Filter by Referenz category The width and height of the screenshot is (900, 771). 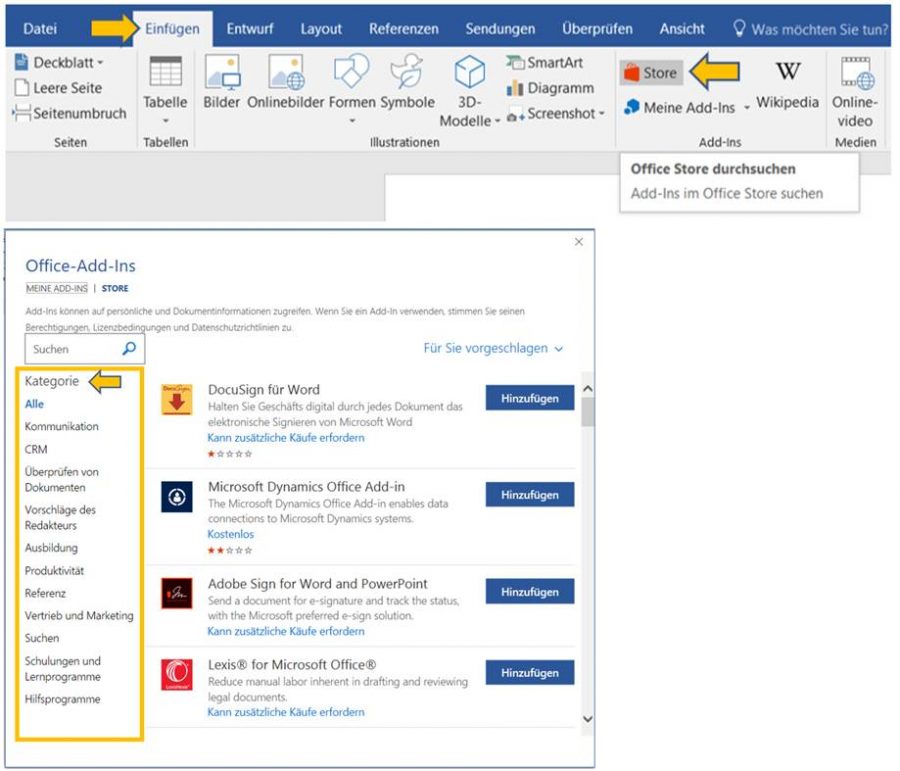click(45, 593)
